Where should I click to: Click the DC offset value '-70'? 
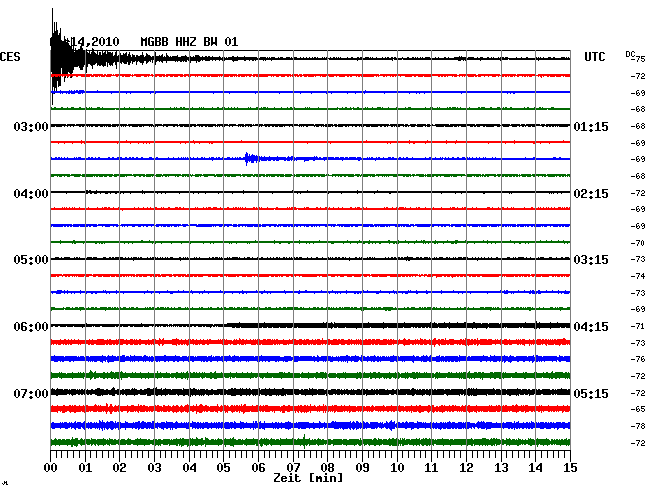638,243
